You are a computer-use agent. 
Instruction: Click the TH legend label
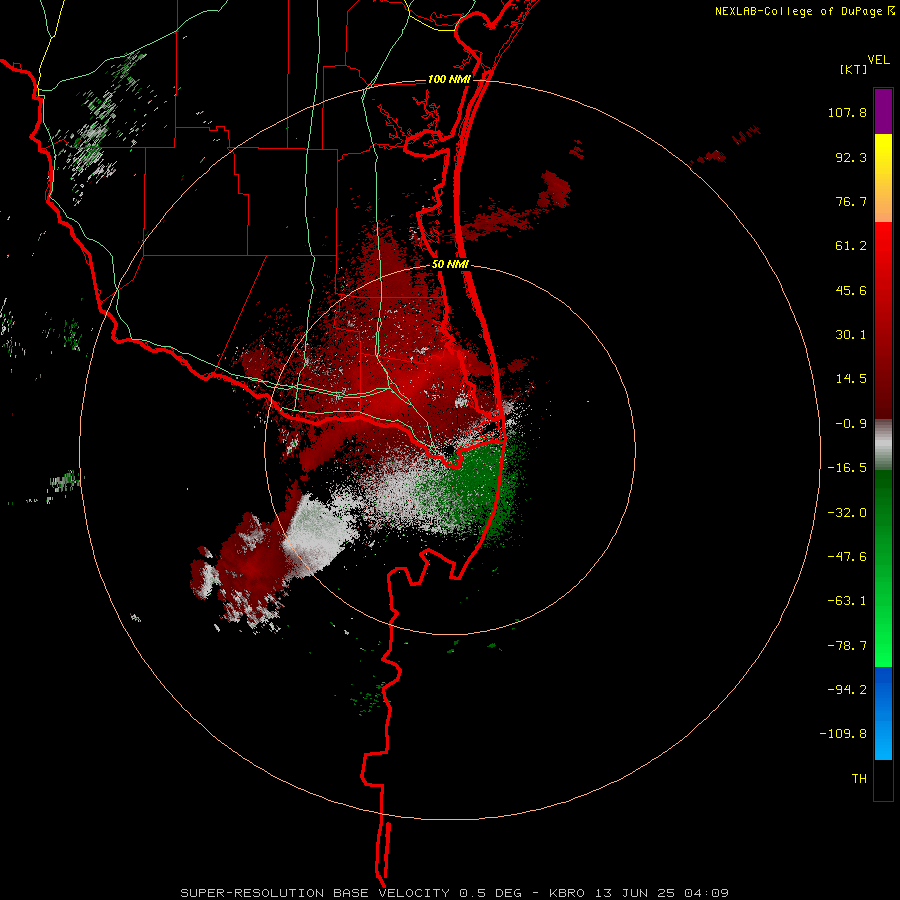(x=859, y=779)
